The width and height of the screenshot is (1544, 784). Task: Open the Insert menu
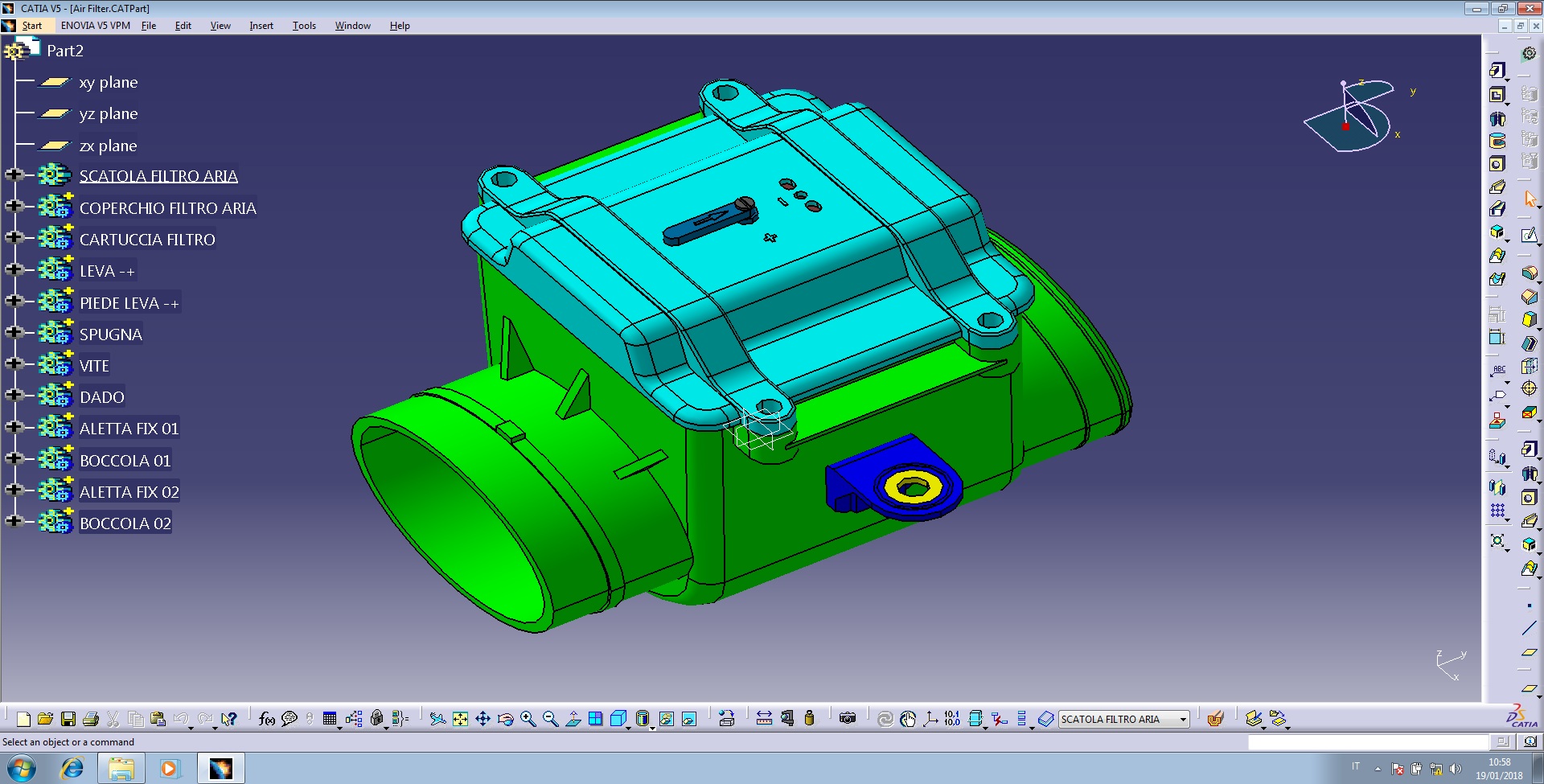point(261,26)
